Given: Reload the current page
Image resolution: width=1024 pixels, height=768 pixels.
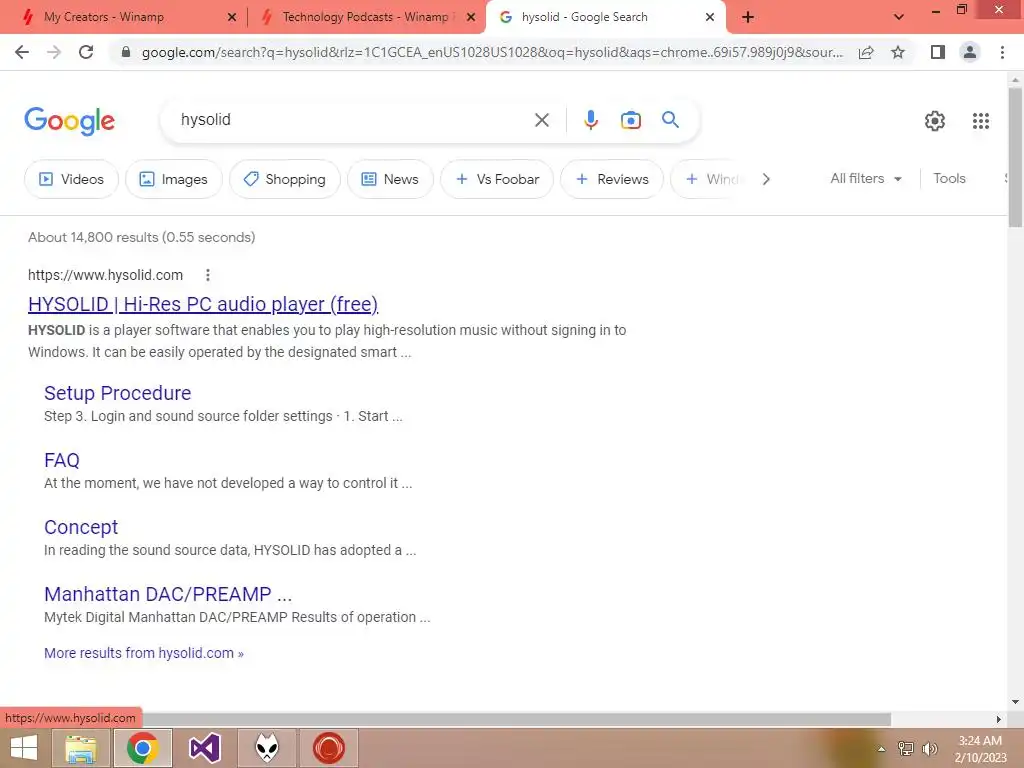Looking at the screenshot, I should tap(86, 52).
